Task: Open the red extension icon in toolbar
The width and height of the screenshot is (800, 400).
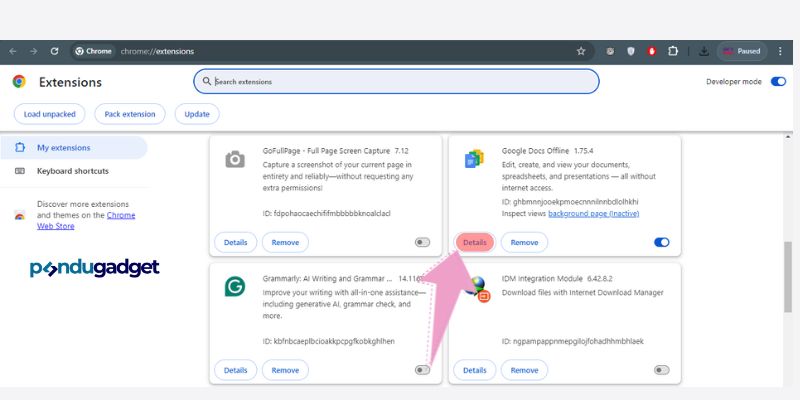Action: coord(652,51)
